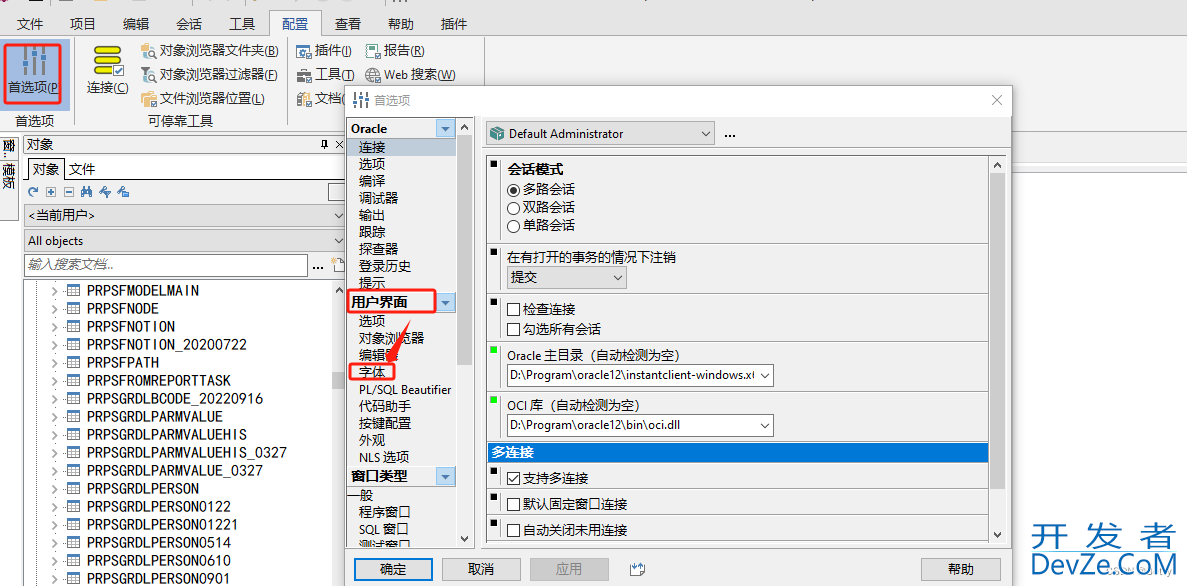Open the <当前用户> dropdown
This screenshot has width=1187, height=586.
(185, 216)
